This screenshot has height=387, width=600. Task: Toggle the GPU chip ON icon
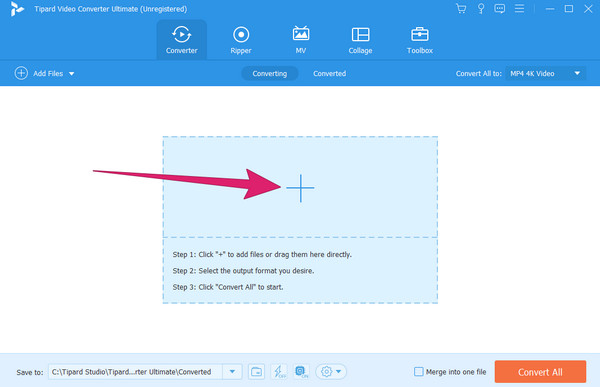point(301,372)
